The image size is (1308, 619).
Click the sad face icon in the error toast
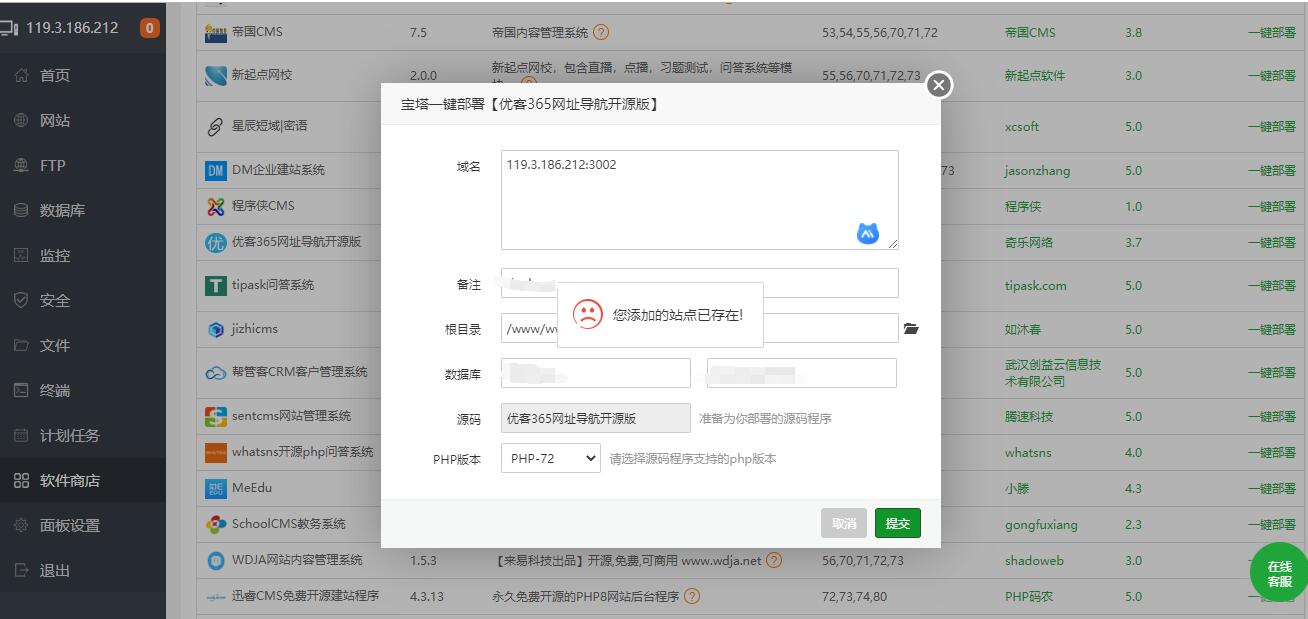coord(588,314)
